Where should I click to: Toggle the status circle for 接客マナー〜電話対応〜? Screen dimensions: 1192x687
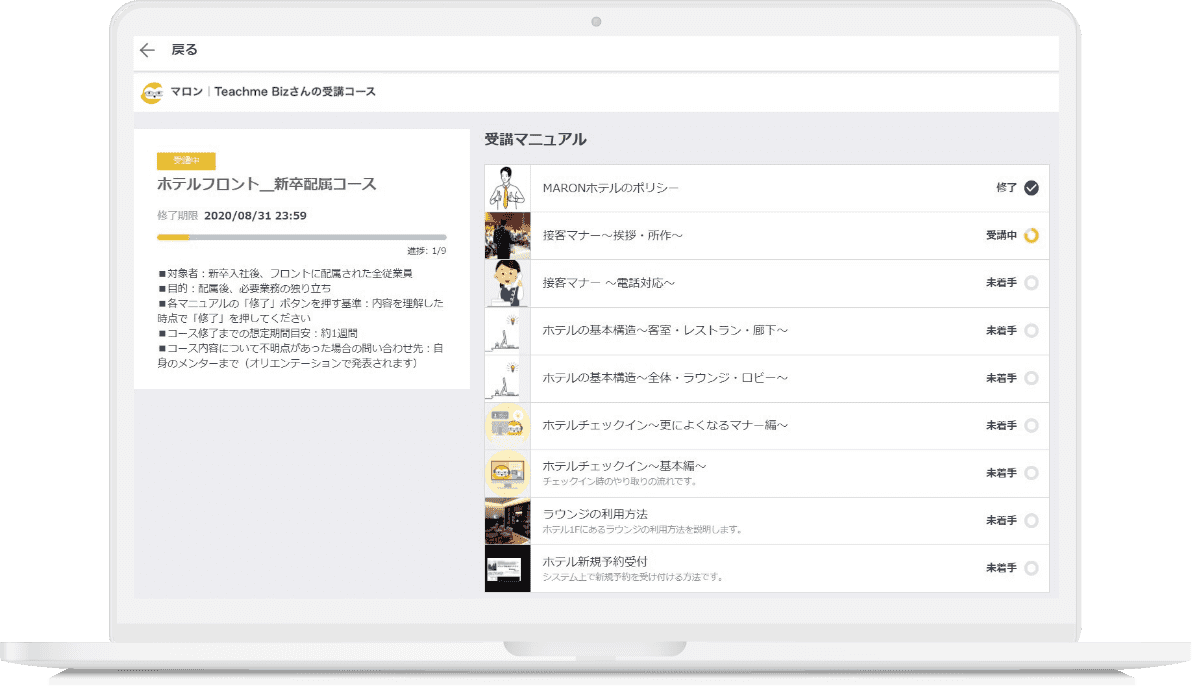coord(1031,283)
